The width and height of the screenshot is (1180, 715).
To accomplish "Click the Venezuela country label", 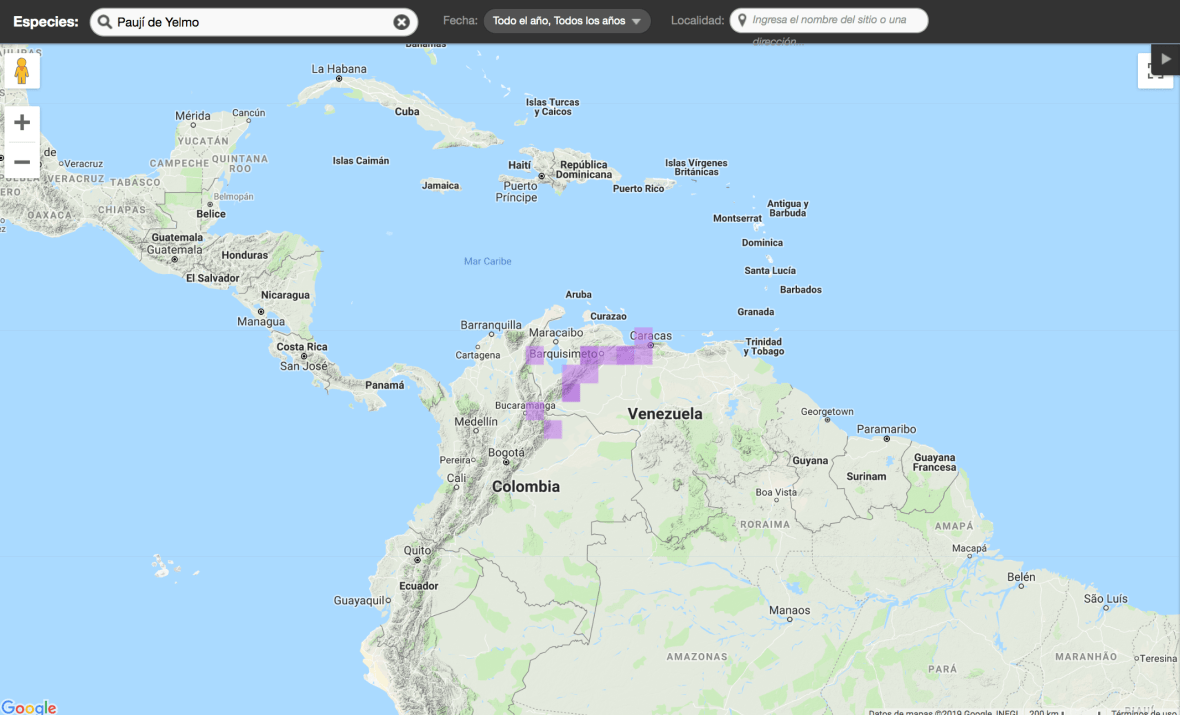I will tap(665, 414).
